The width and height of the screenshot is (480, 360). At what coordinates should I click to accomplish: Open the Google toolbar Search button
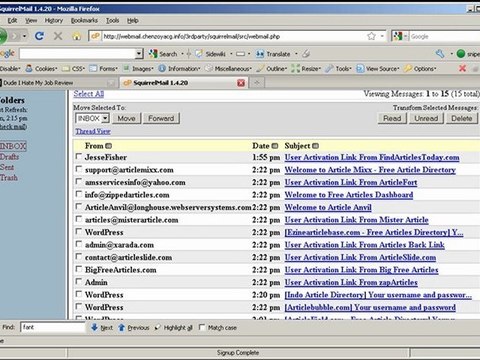coord(163,54)
